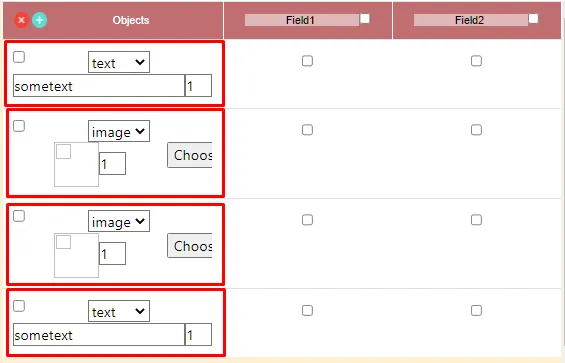
Task: Click the Choose file button in second row
Action: pyautogui.click(x=190, y=155)
